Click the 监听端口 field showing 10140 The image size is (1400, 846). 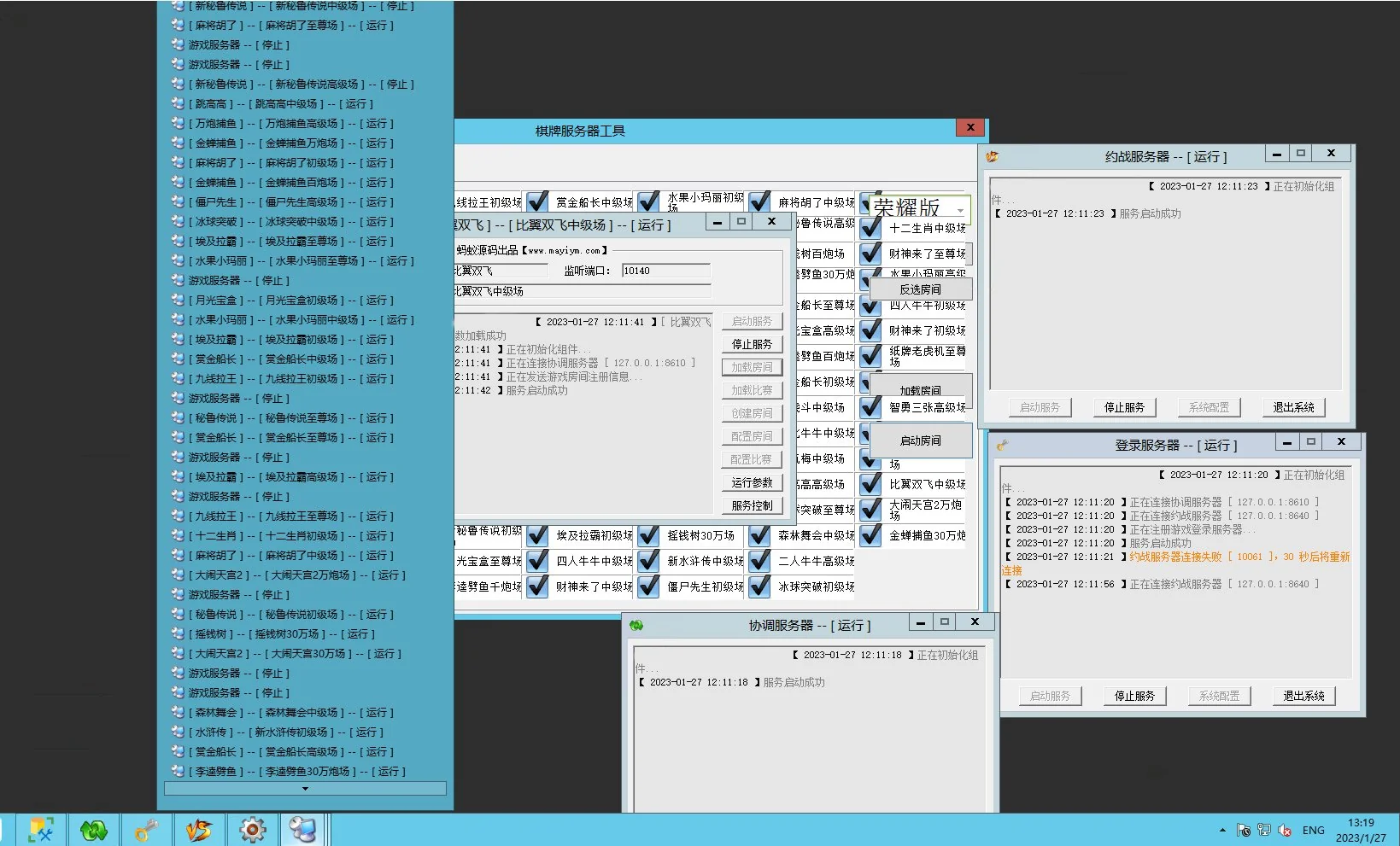665,271
